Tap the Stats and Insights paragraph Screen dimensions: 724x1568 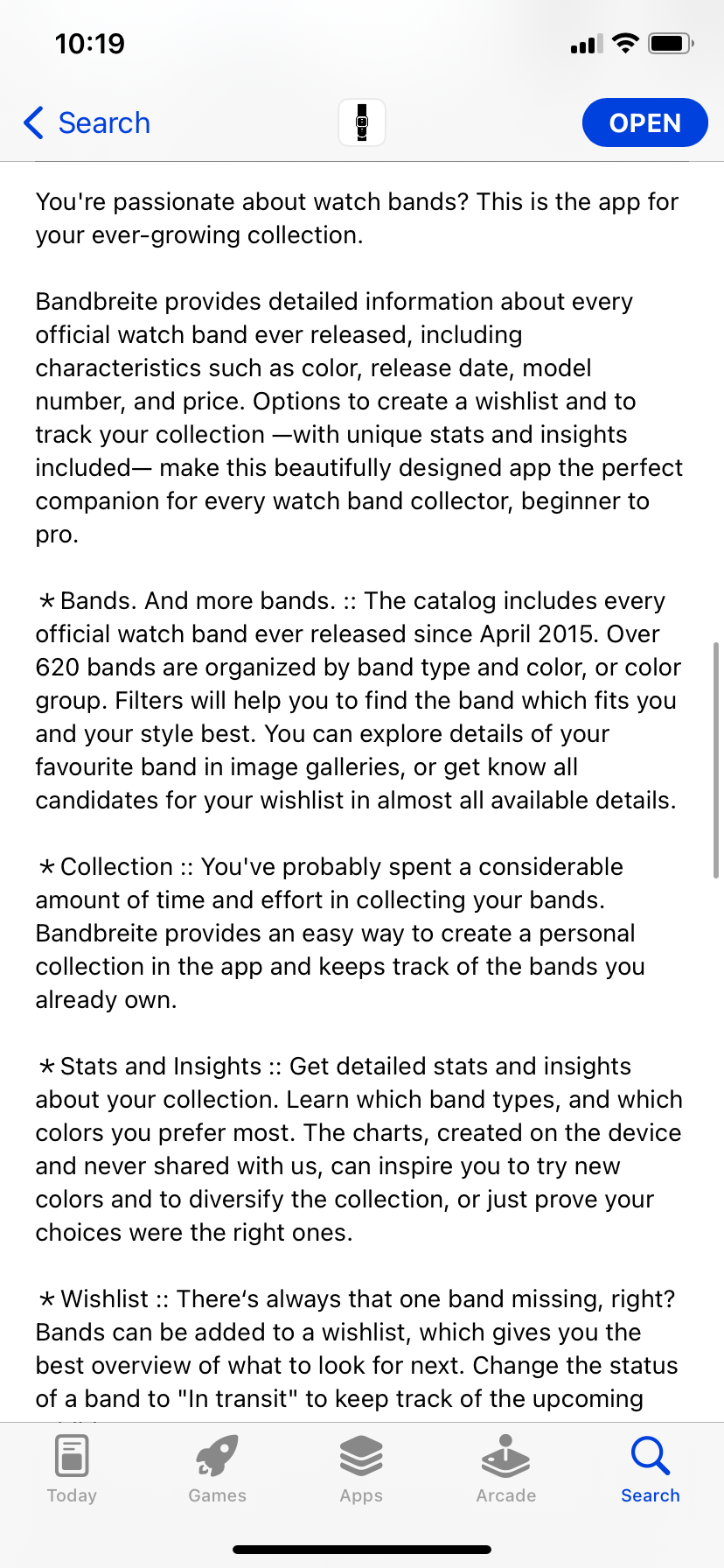[x=357, y=1149]
